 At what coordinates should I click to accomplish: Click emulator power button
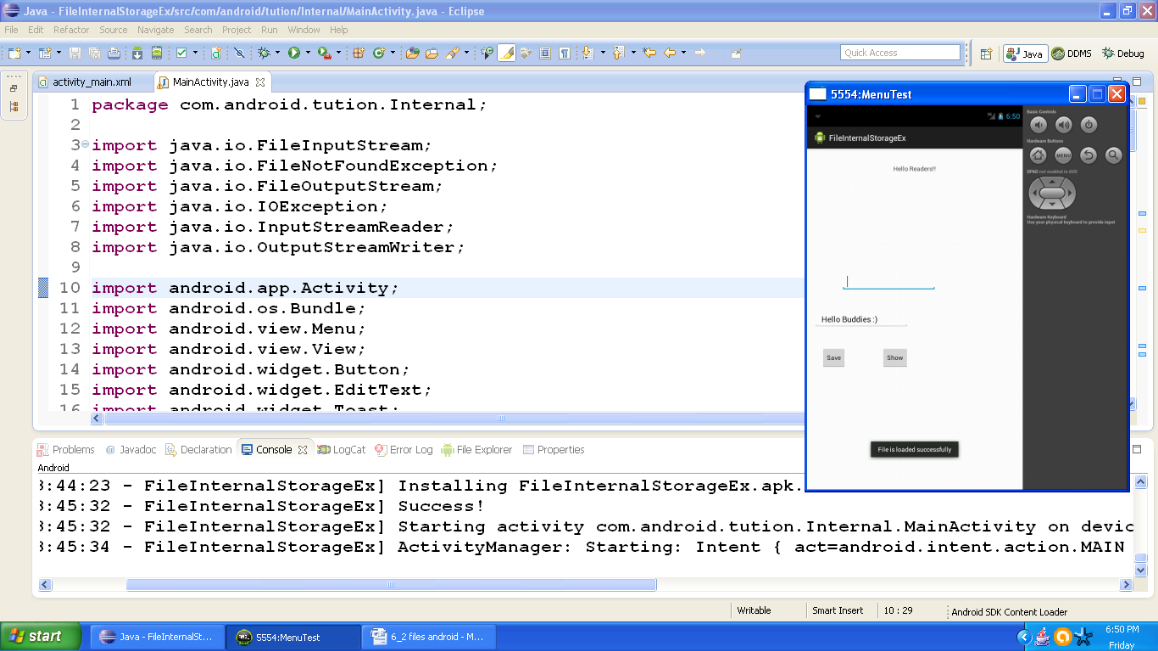pyautogui.click(x=1089, y=125)
